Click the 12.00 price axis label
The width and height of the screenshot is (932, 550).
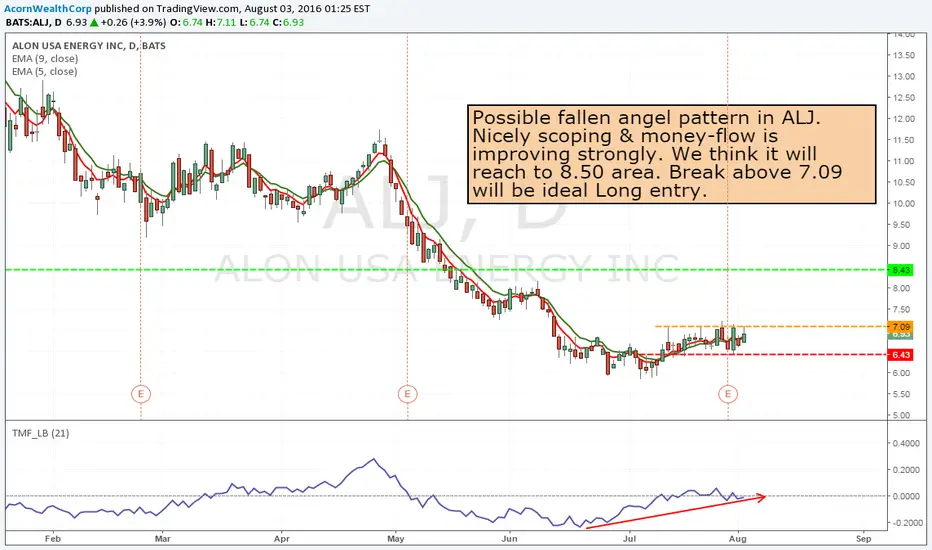coord(903,119)
